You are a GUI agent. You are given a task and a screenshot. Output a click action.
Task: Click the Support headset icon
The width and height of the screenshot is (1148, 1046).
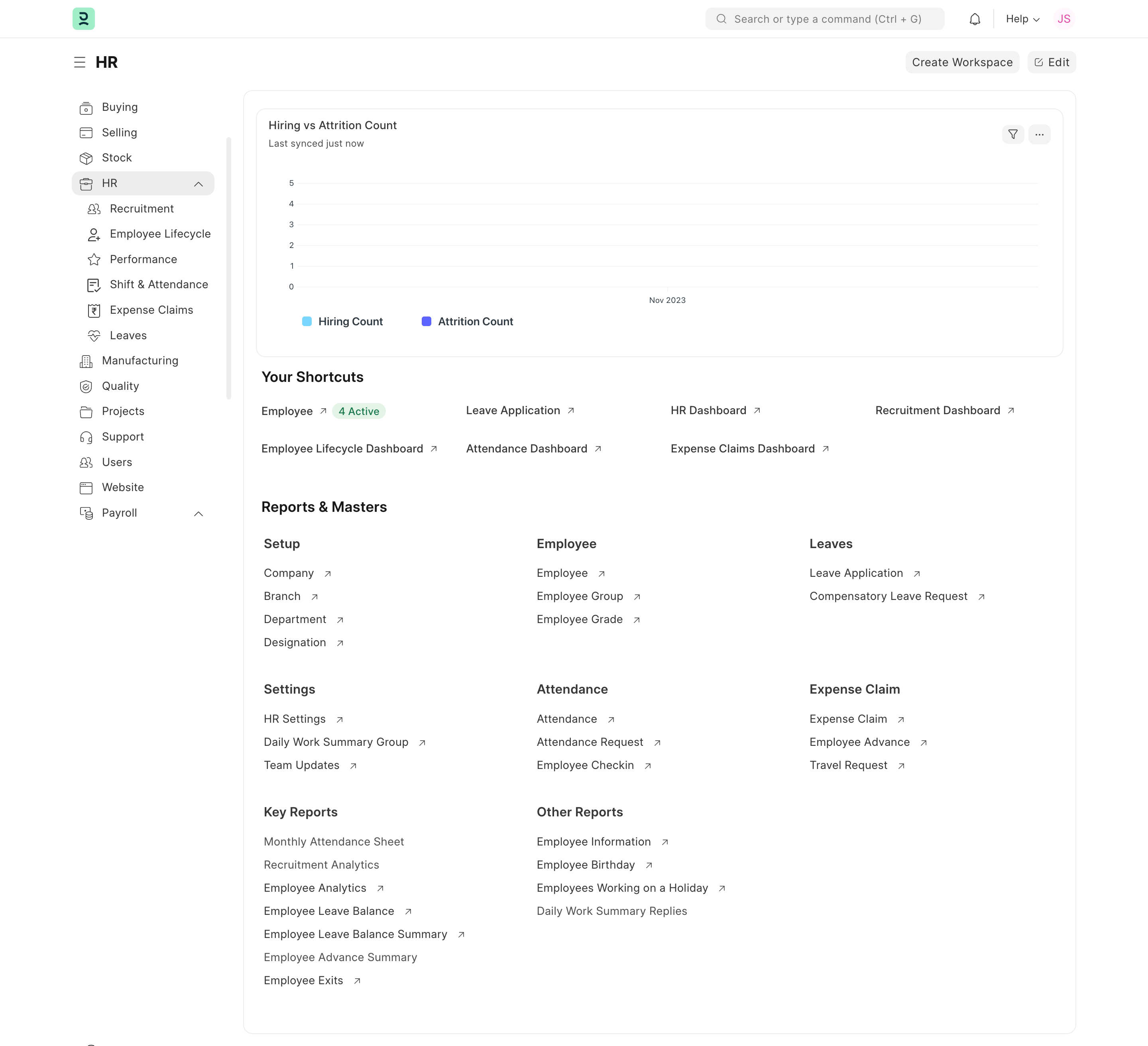[86, 437]
